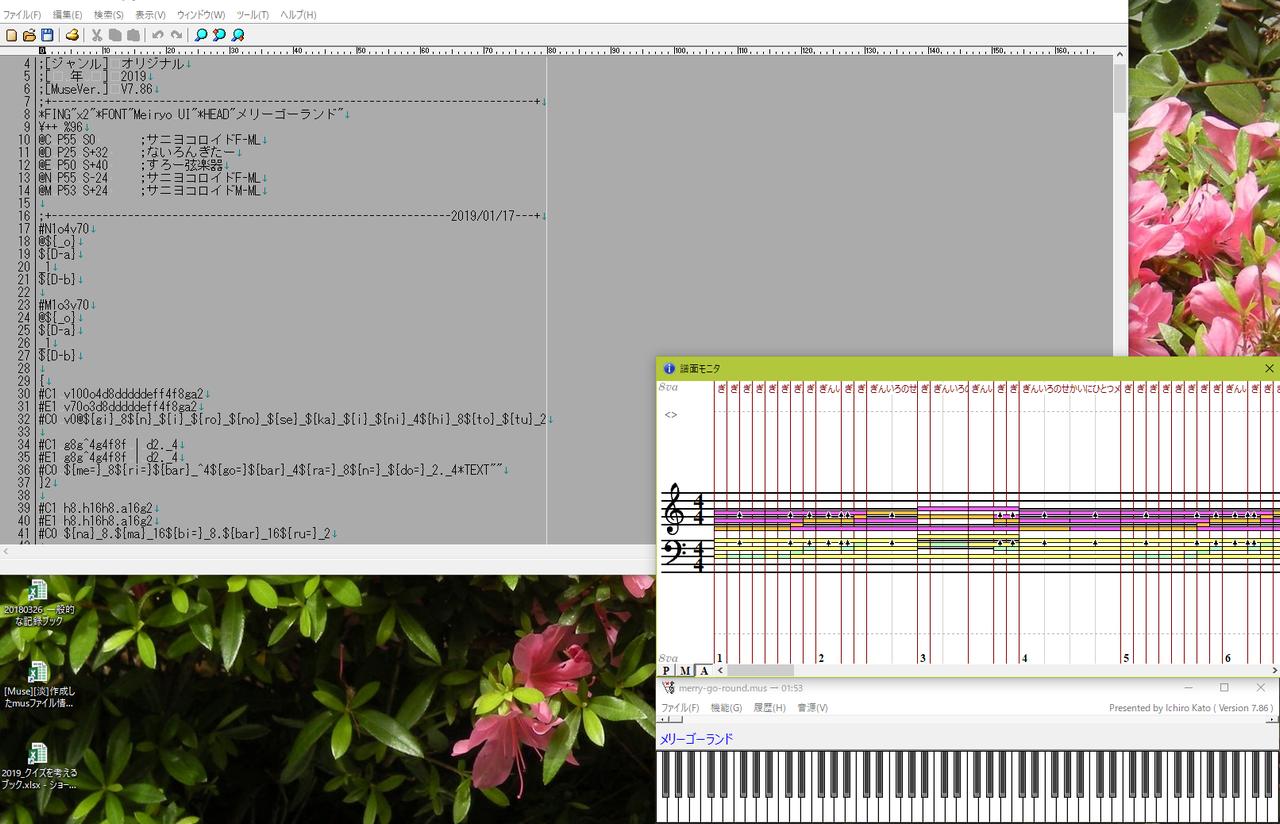This screenshot has height=824, width=1280.
Task: Toggle the P mode button in score monitor
Action: click(667, 671)
